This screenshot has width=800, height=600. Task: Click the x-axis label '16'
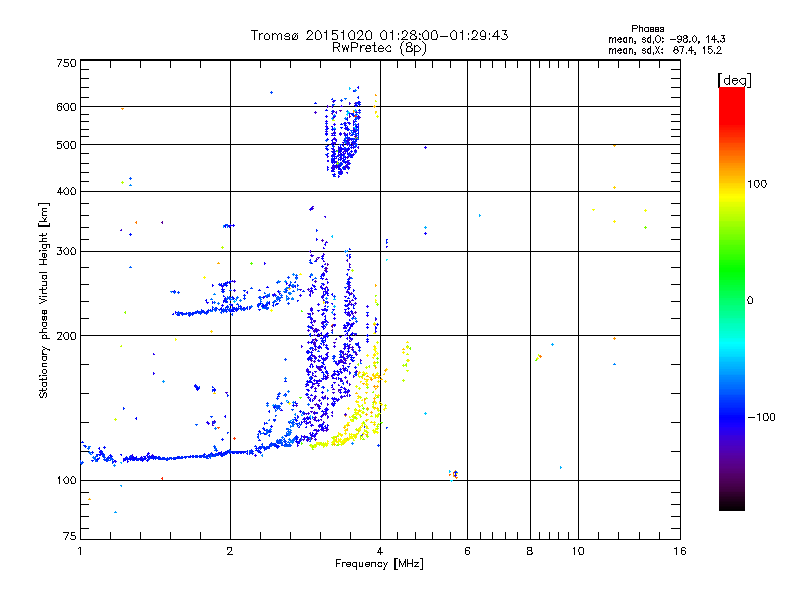pyautogui.click(x=680, y=551)
